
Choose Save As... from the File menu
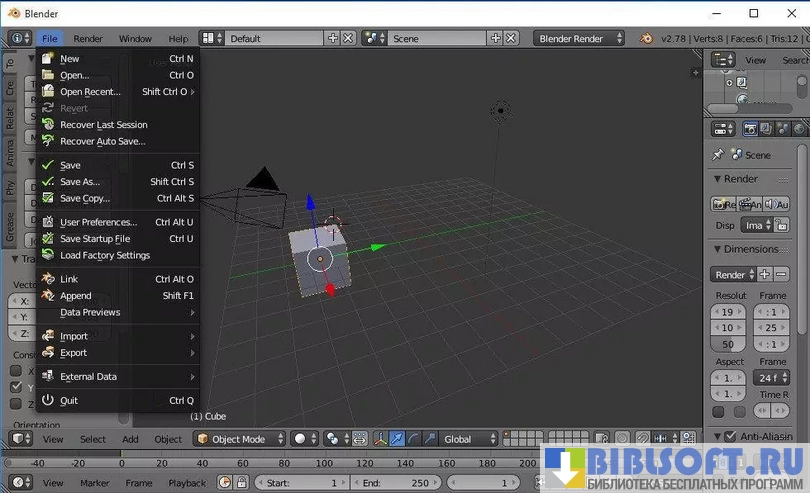80,182
